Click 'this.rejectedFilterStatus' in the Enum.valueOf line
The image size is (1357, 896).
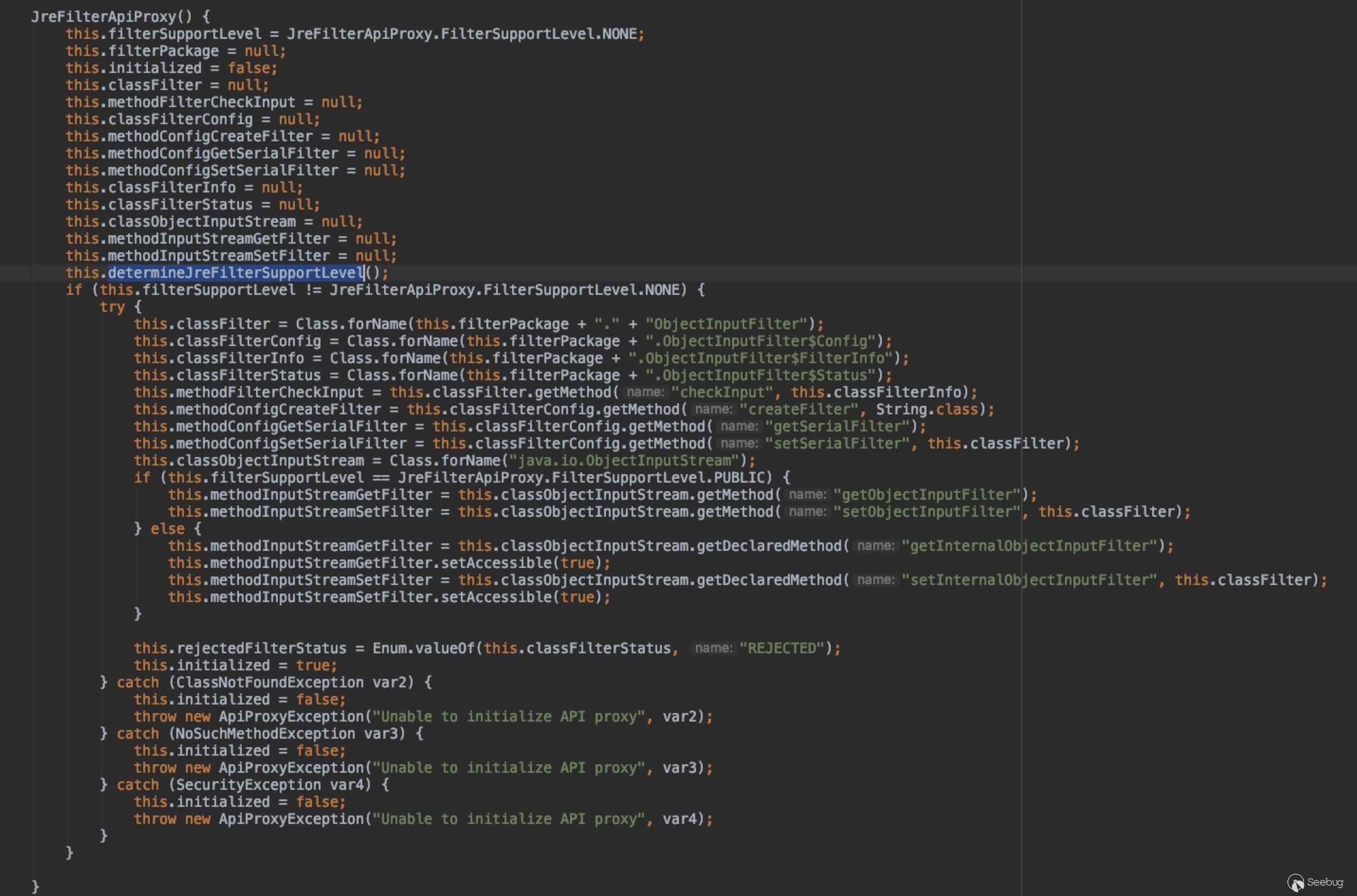(x=240, y=649)
